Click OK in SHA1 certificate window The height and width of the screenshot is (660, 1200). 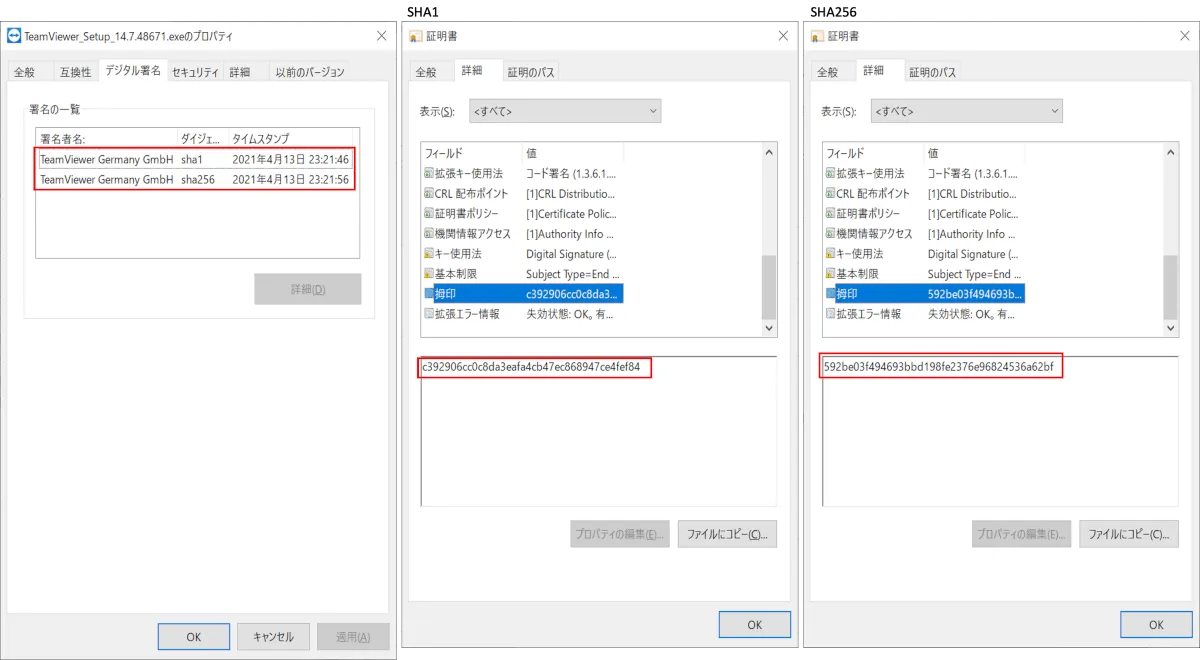pos(755,625)
